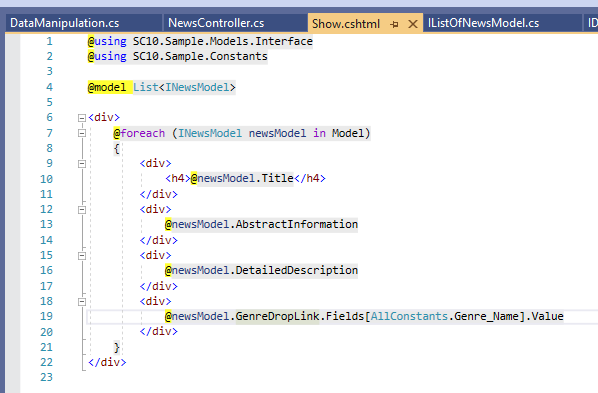Click line number 1 in the gutter
Screen dimensions: 598x393
(x=49, y=41)
